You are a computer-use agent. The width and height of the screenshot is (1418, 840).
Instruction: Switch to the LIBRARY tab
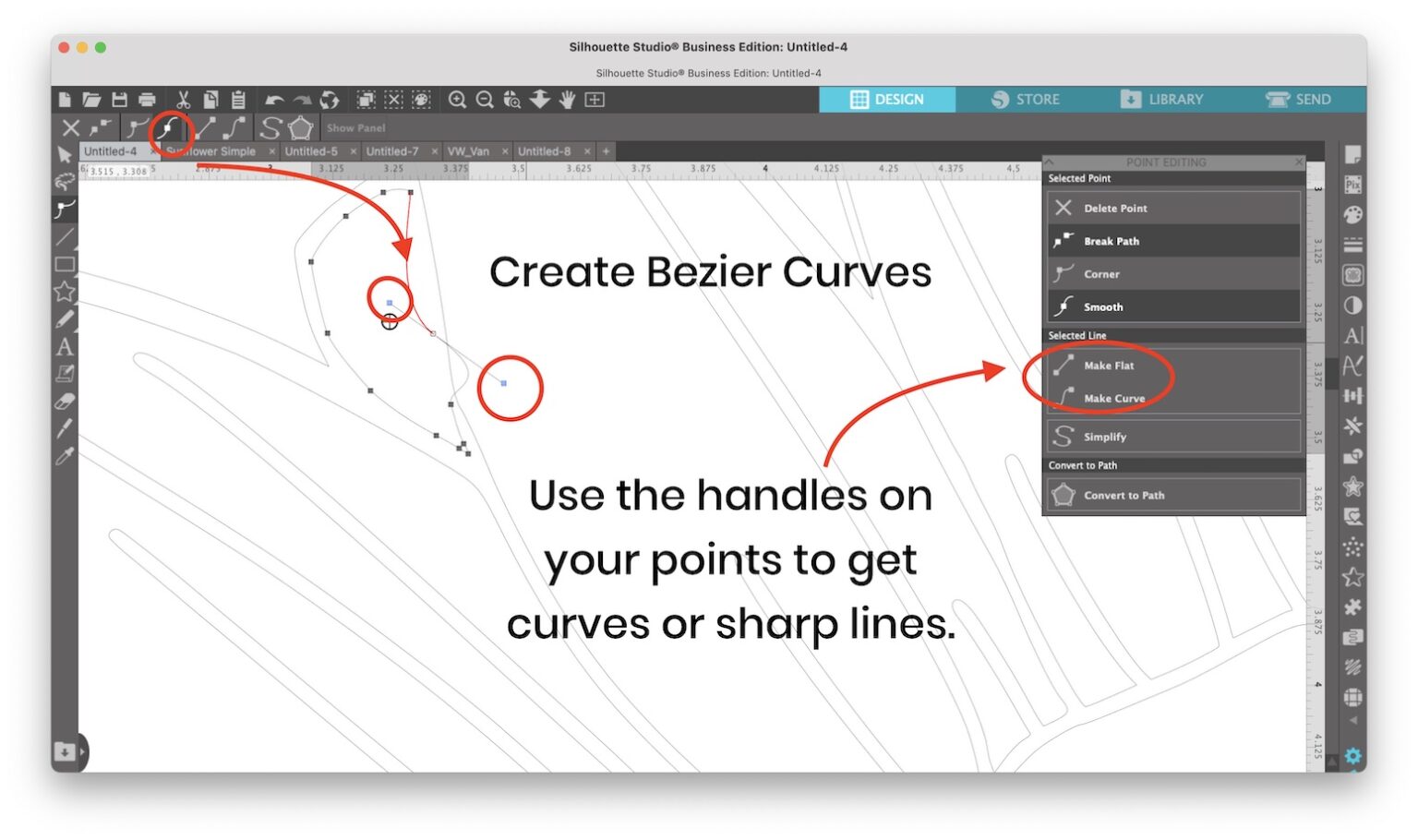1162,99
